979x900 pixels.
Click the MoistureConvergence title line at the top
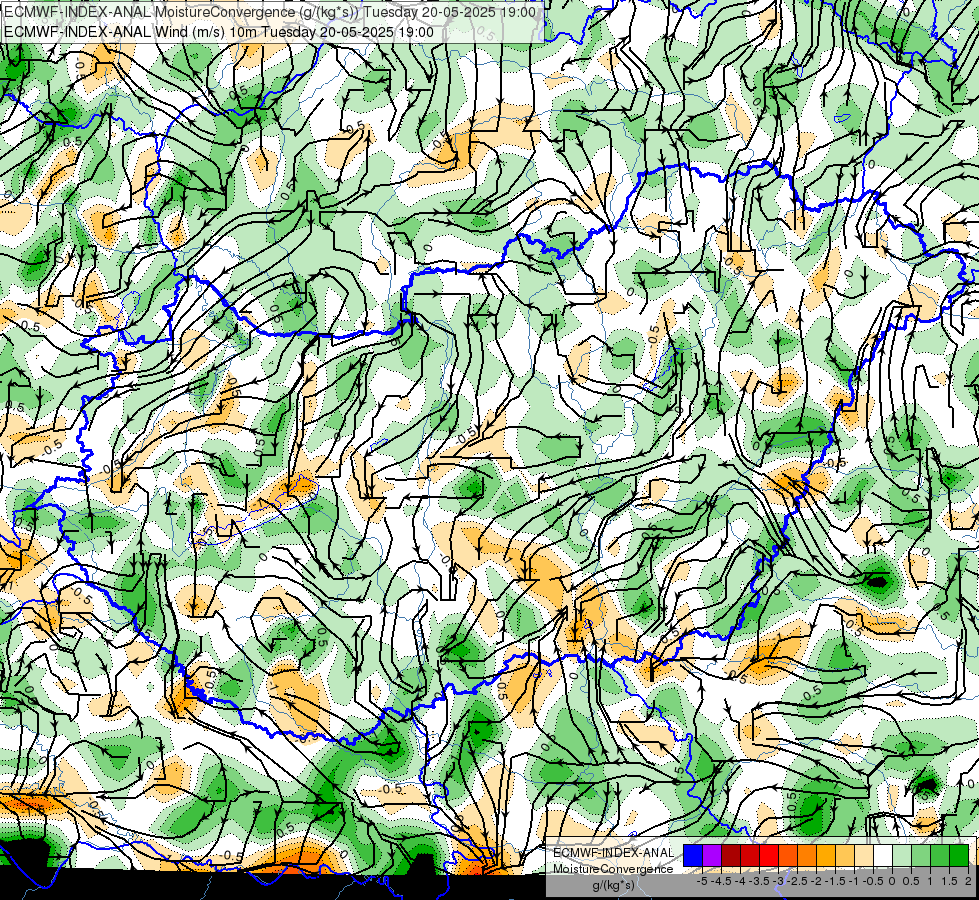[270, 12]
